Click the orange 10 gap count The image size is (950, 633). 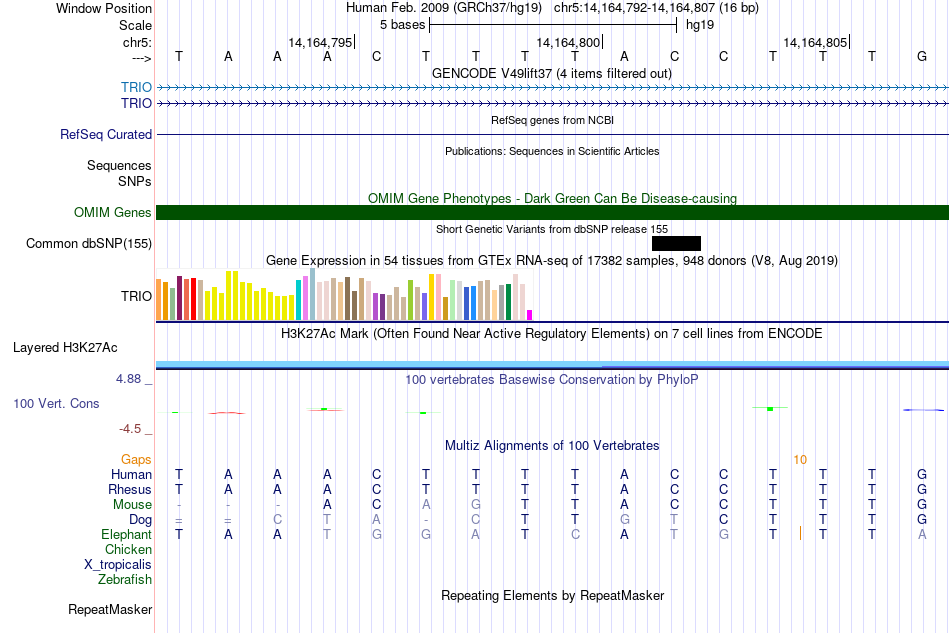pyautogui.click(x=800, y=460)
